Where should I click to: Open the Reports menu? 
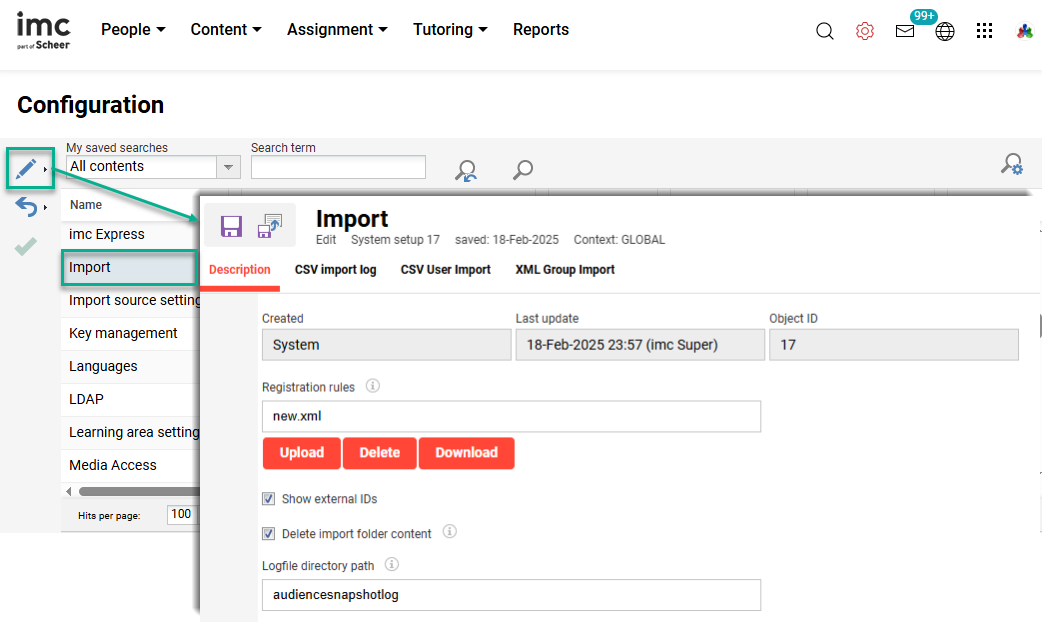pos(540,29)
